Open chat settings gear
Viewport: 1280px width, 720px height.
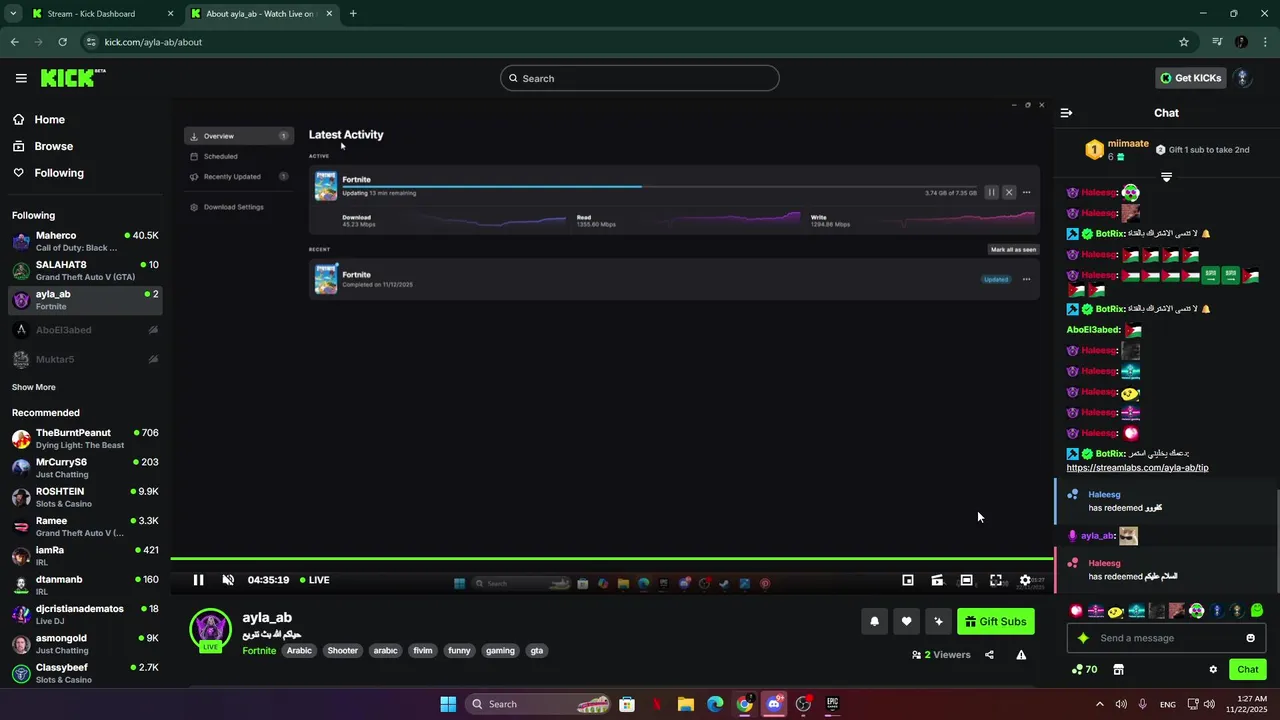(1213, 670)
